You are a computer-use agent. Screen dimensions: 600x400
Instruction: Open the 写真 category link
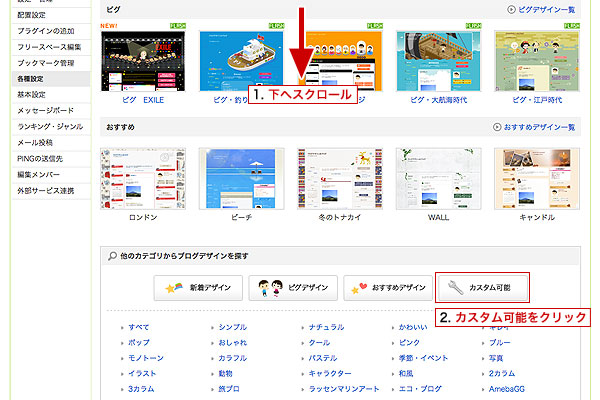click(x=496, y=358)
